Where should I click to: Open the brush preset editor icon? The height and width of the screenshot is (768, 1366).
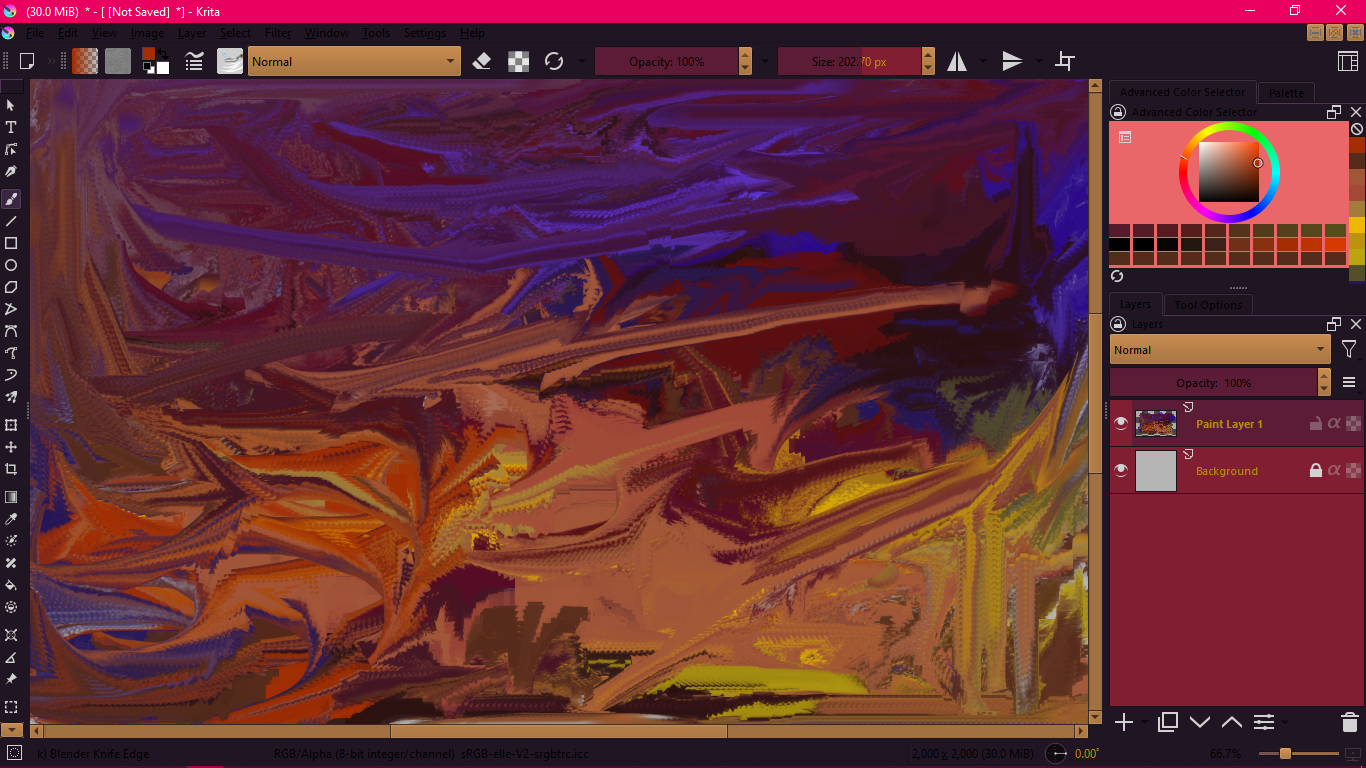click(x=230, y=61)
